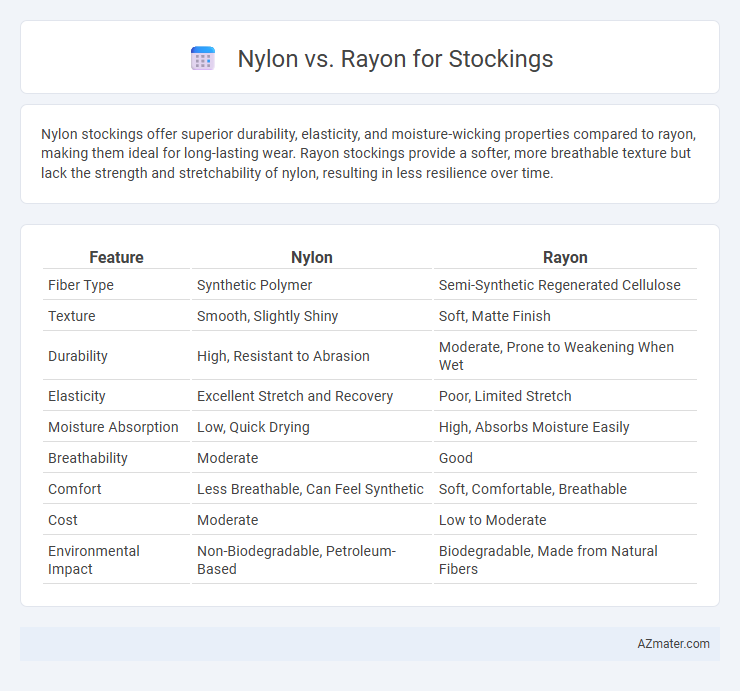This screenshot has height=691, width=740.
Task: Select High, Resistant to Abrasion cell
Action: 283,356
